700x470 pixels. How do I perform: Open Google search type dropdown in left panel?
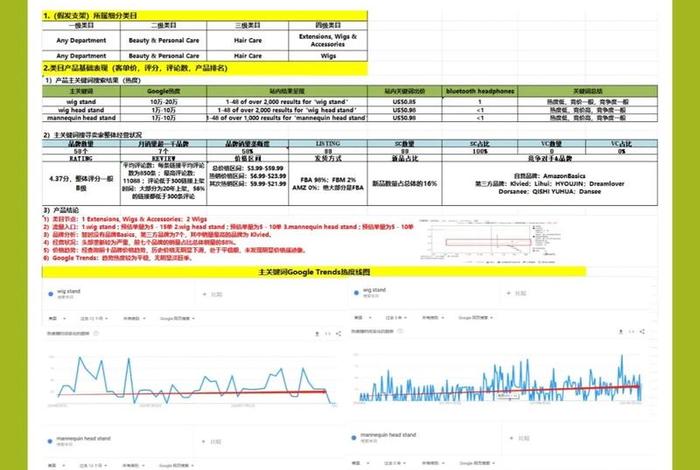point(174,316)
